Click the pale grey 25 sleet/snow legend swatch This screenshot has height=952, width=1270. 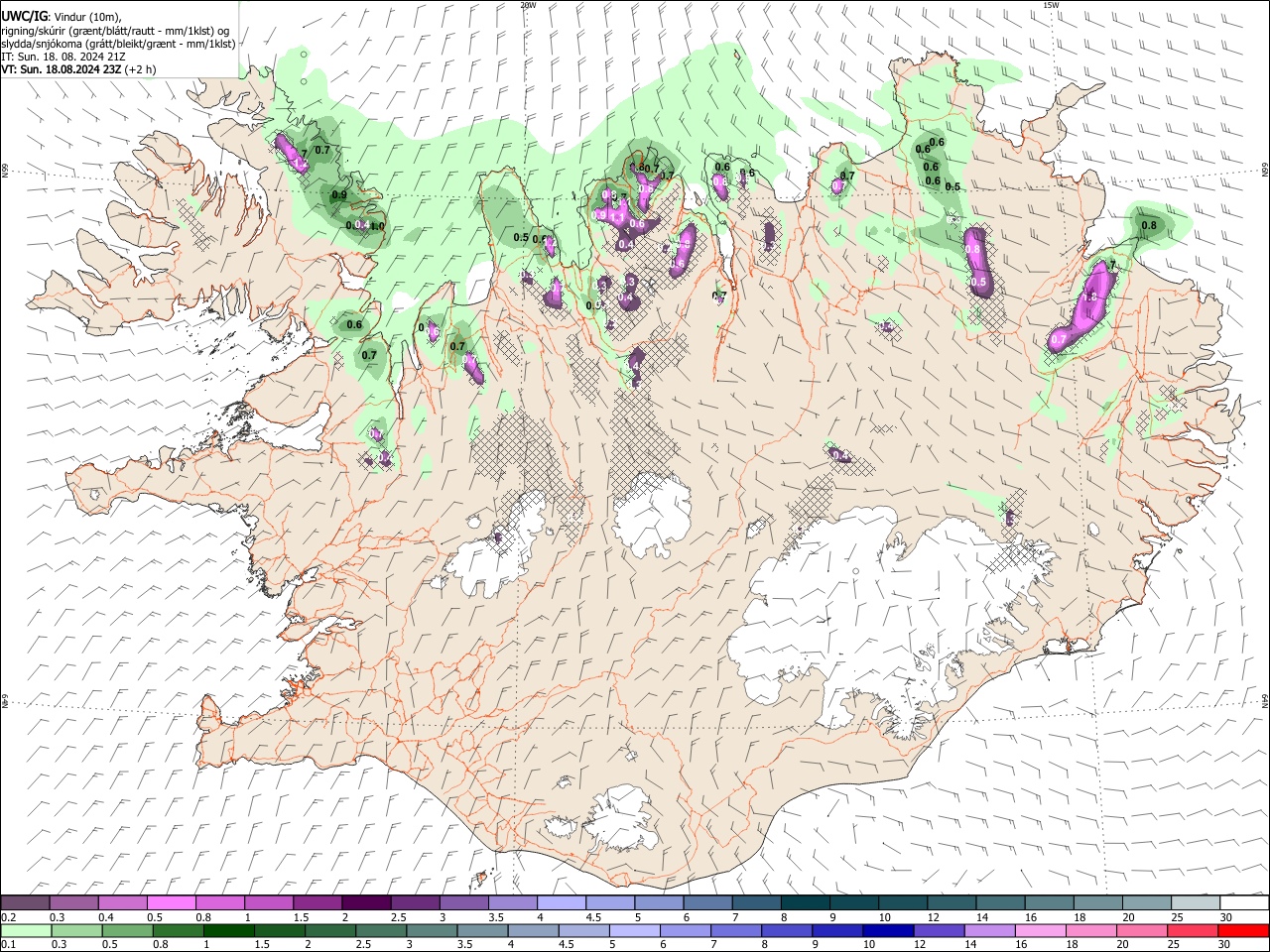pos(1195,902)
